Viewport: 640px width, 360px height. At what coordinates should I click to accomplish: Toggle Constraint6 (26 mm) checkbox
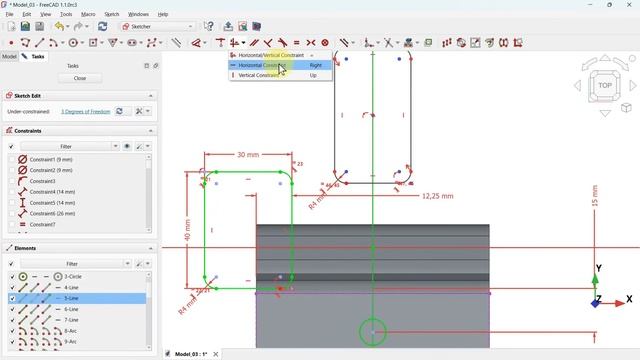tap(11, 213)
